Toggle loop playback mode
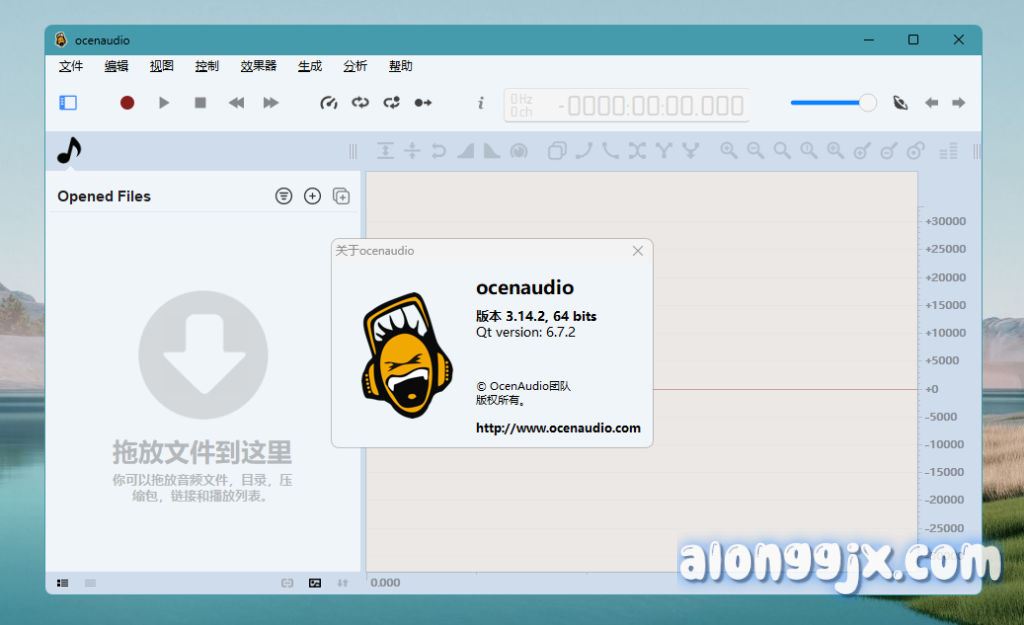Screen dimensions: 1024x625 360,102
